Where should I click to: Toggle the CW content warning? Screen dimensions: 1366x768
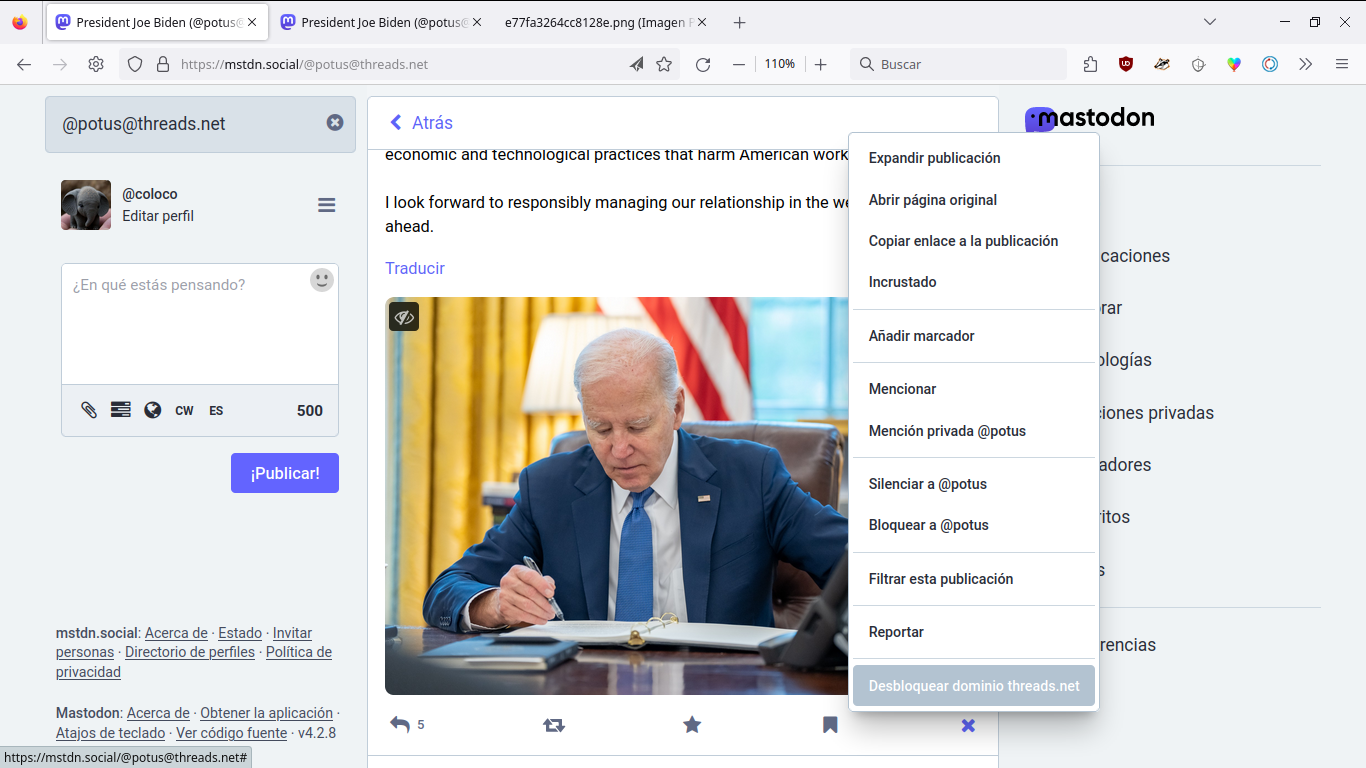click(x=184, y=411)
